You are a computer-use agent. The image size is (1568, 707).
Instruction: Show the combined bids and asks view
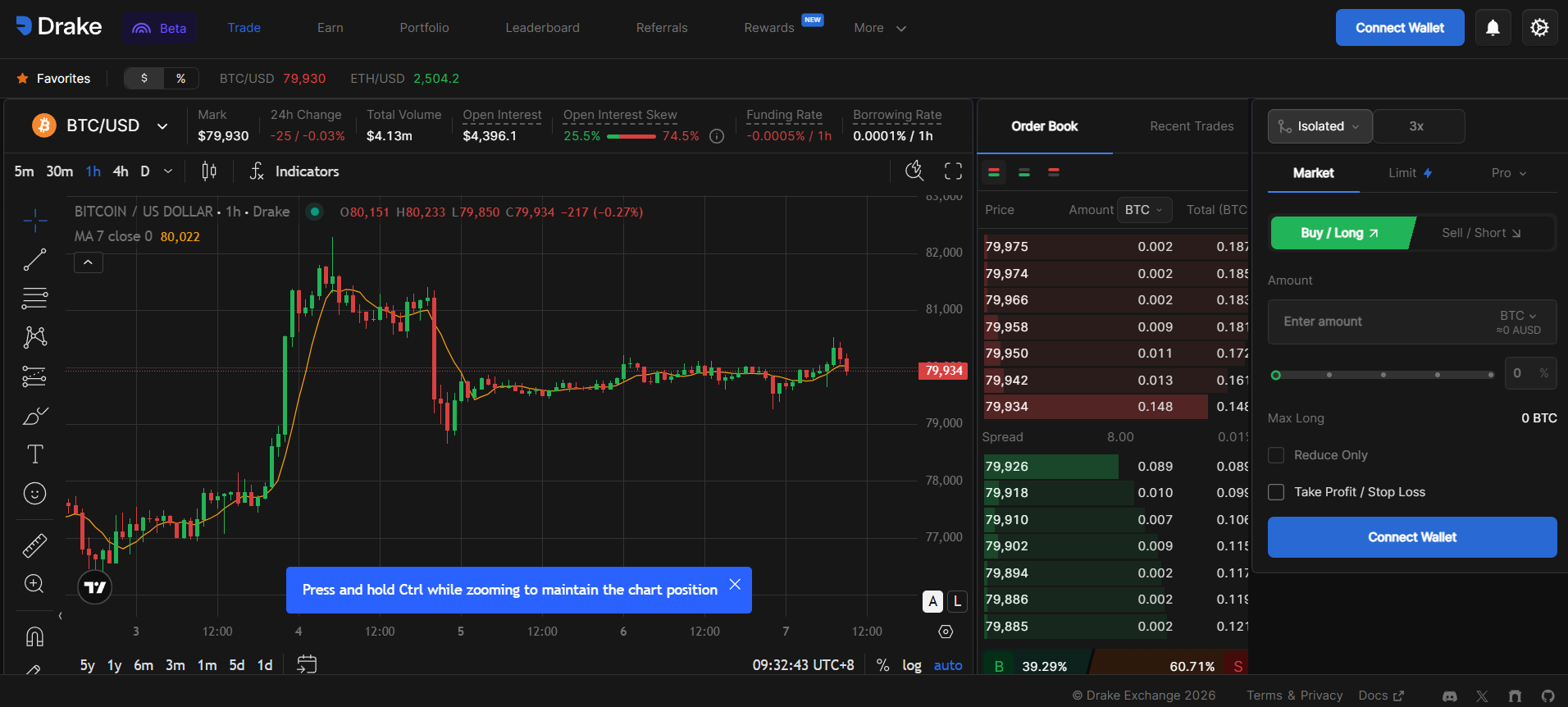994,172
